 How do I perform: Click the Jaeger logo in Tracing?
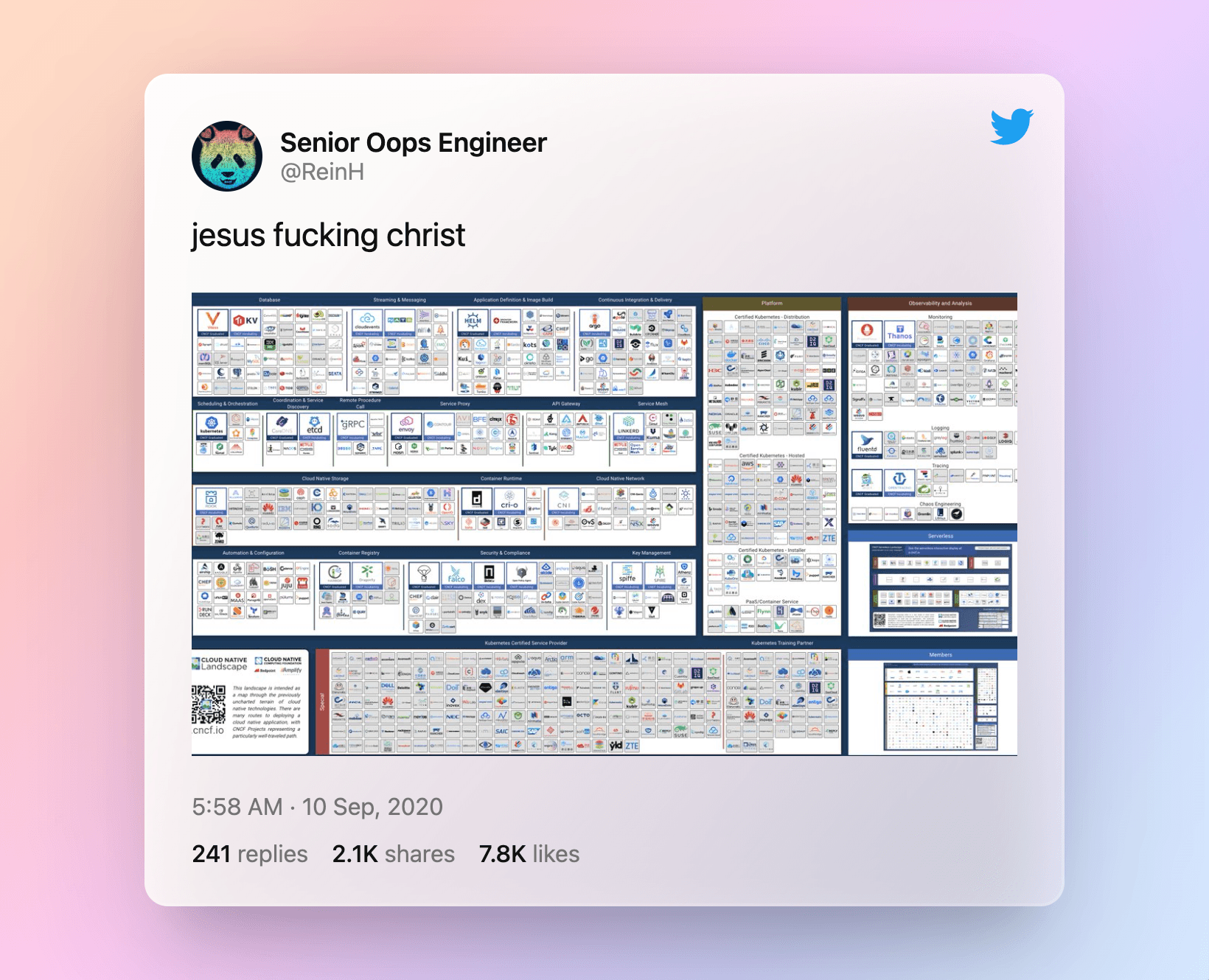click(867, 483)
